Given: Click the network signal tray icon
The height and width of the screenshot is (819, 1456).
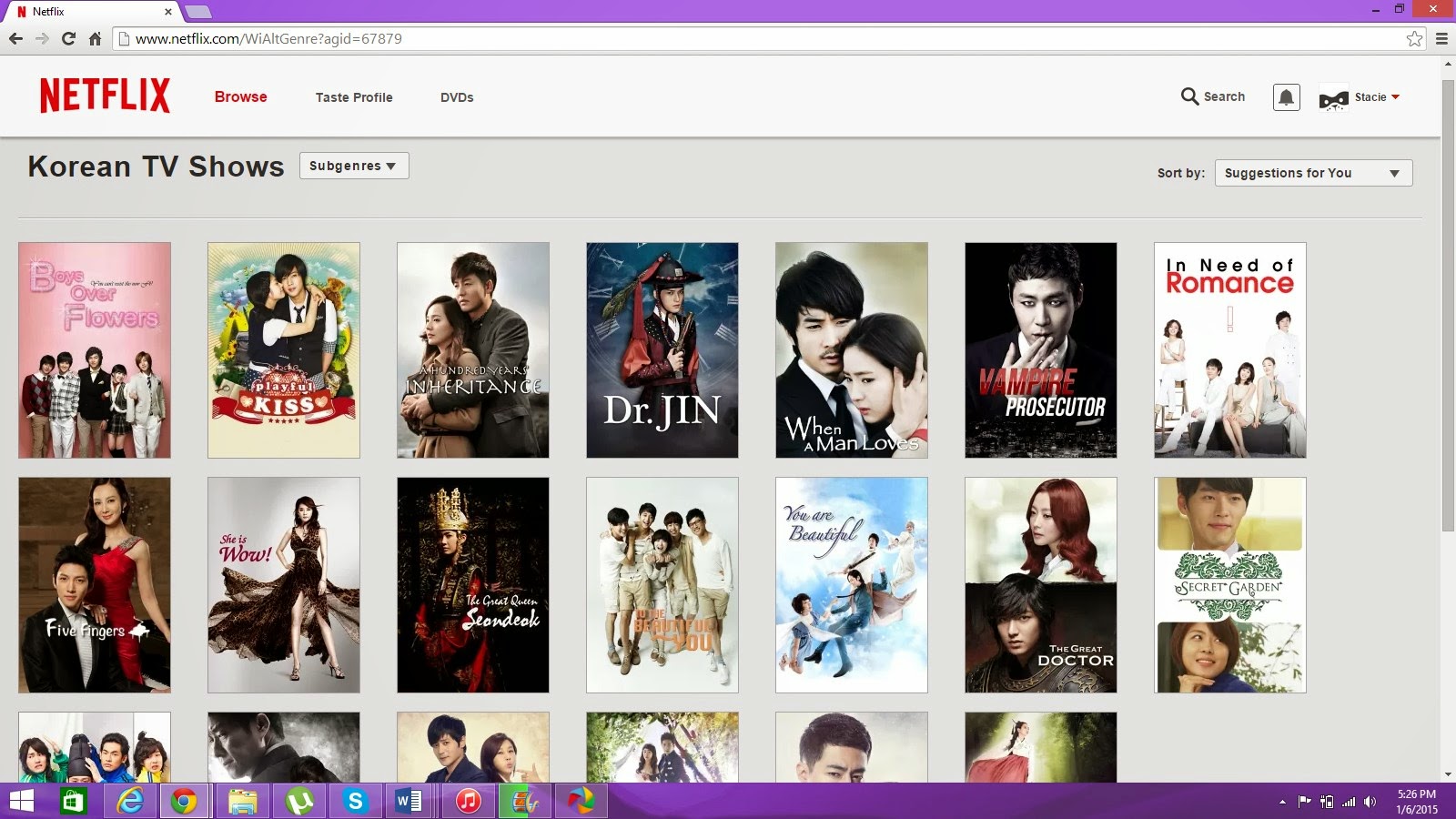Looking at the screenshot, I should pos(1349,802).
